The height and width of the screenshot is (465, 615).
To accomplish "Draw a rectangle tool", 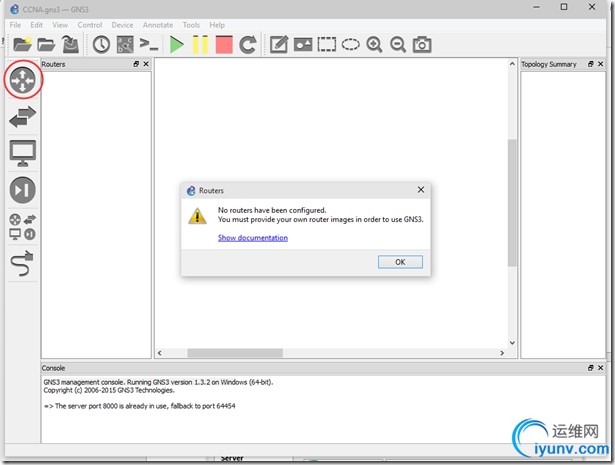I will [327, 44].
